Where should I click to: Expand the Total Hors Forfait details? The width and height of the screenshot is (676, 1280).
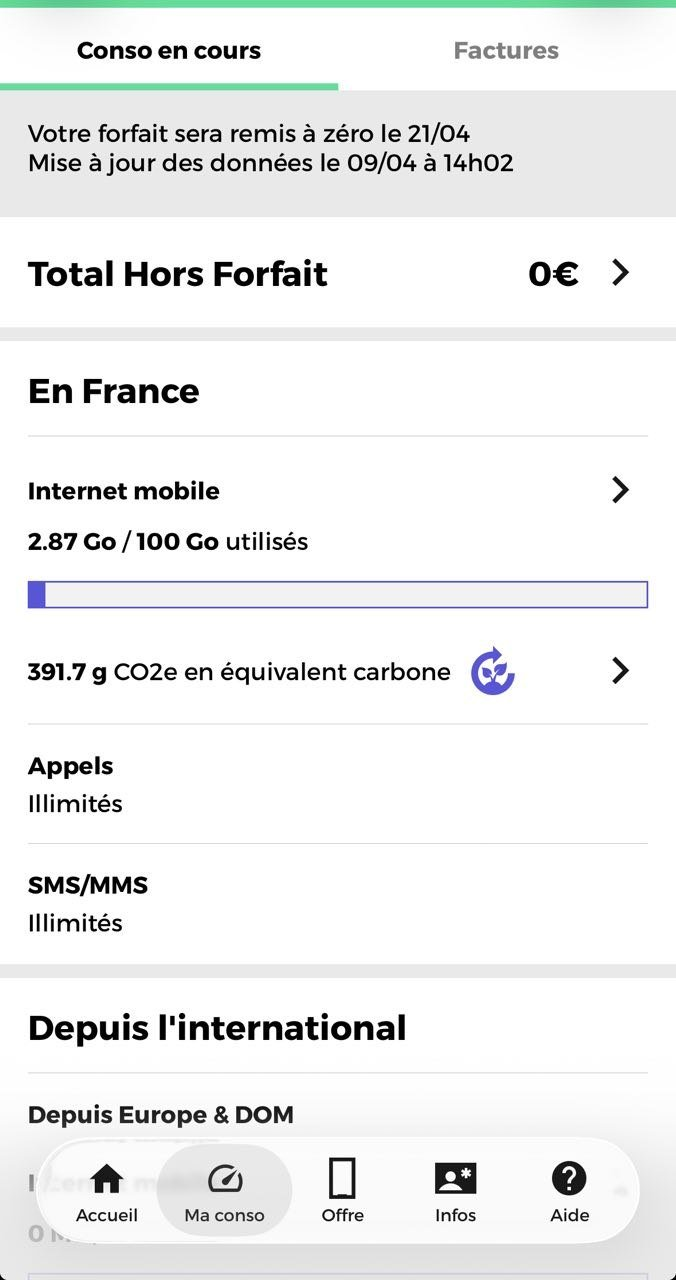pos(620,272)
